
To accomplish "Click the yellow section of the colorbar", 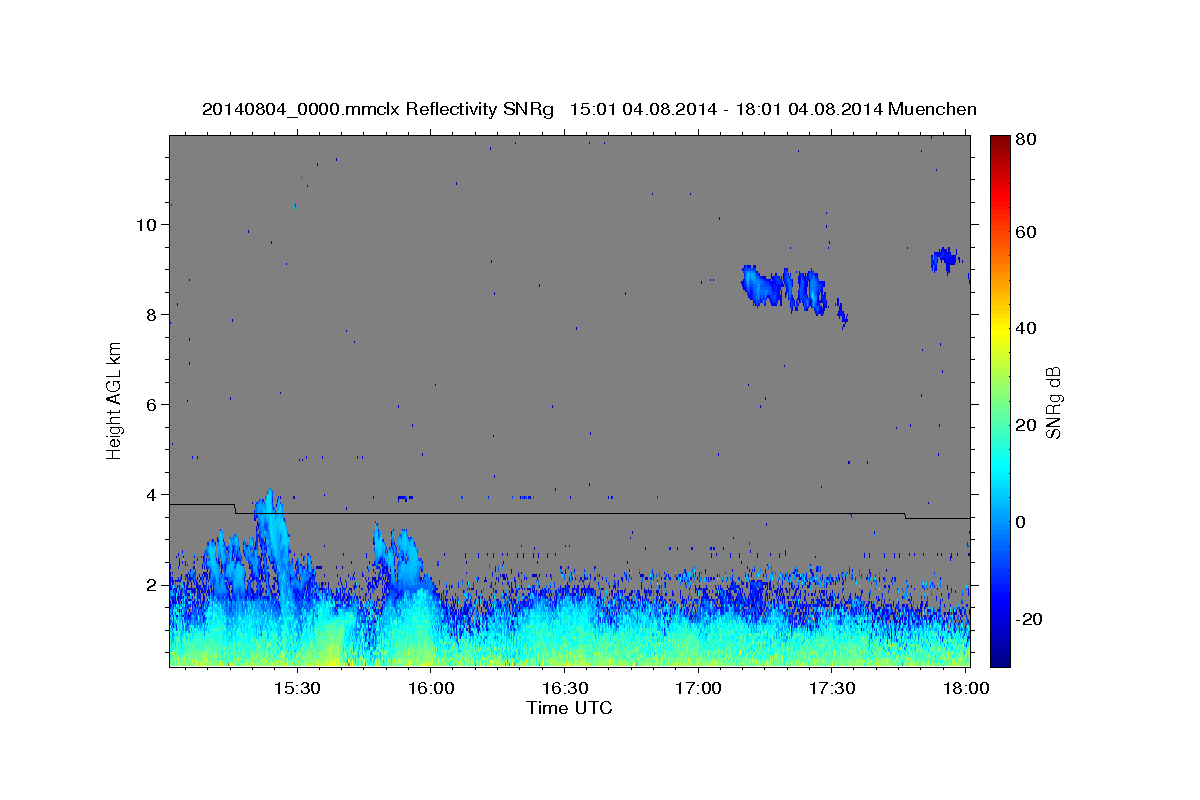I will (x=1000, y=330).
